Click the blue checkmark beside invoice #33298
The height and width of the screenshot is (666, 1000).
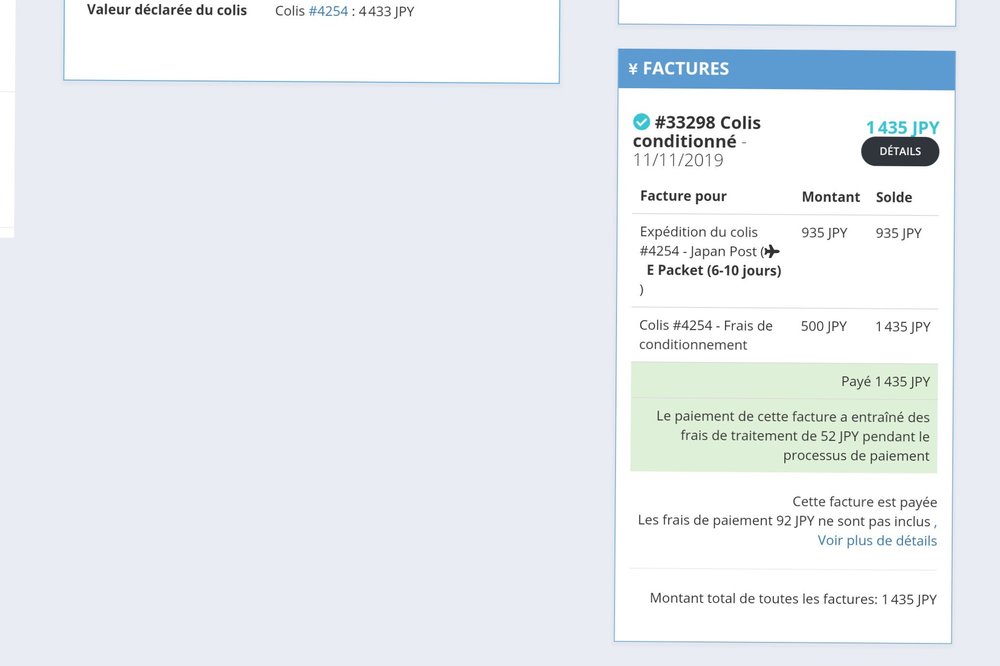(642, 122)
